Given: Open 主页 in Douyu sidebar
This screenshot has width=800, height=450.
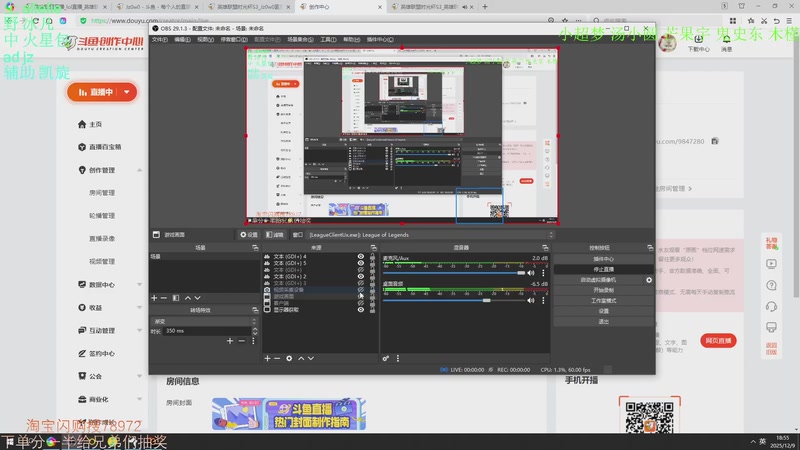Looking at the screenshot, I should coord(95,124).
